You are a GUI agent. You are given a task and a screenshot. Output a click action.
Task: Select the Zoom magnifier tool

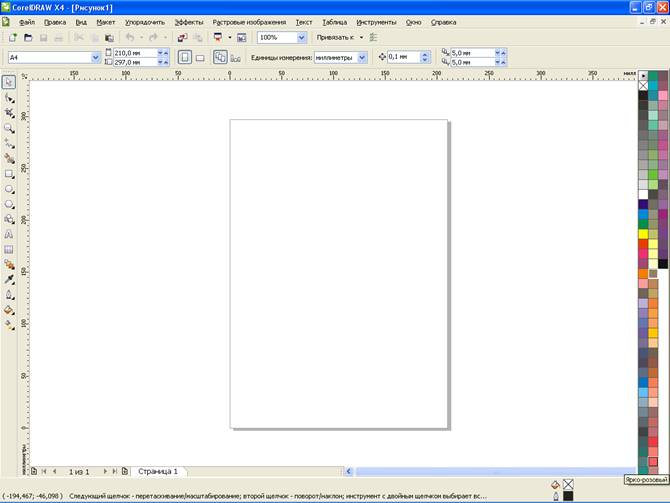pyautogui.click(x=9, y=128)
